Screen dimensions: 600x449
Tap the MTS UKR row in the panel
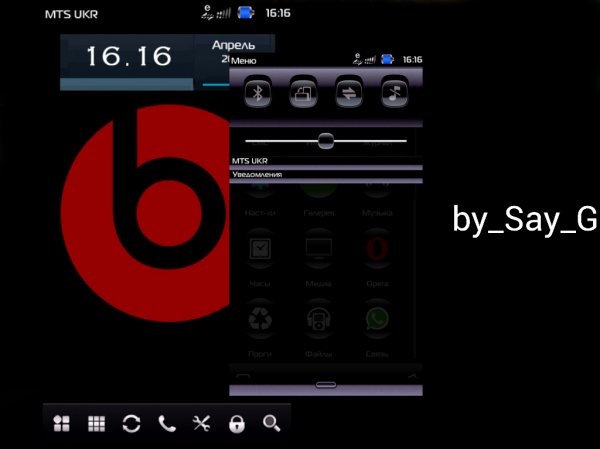(x=326, y=162)
